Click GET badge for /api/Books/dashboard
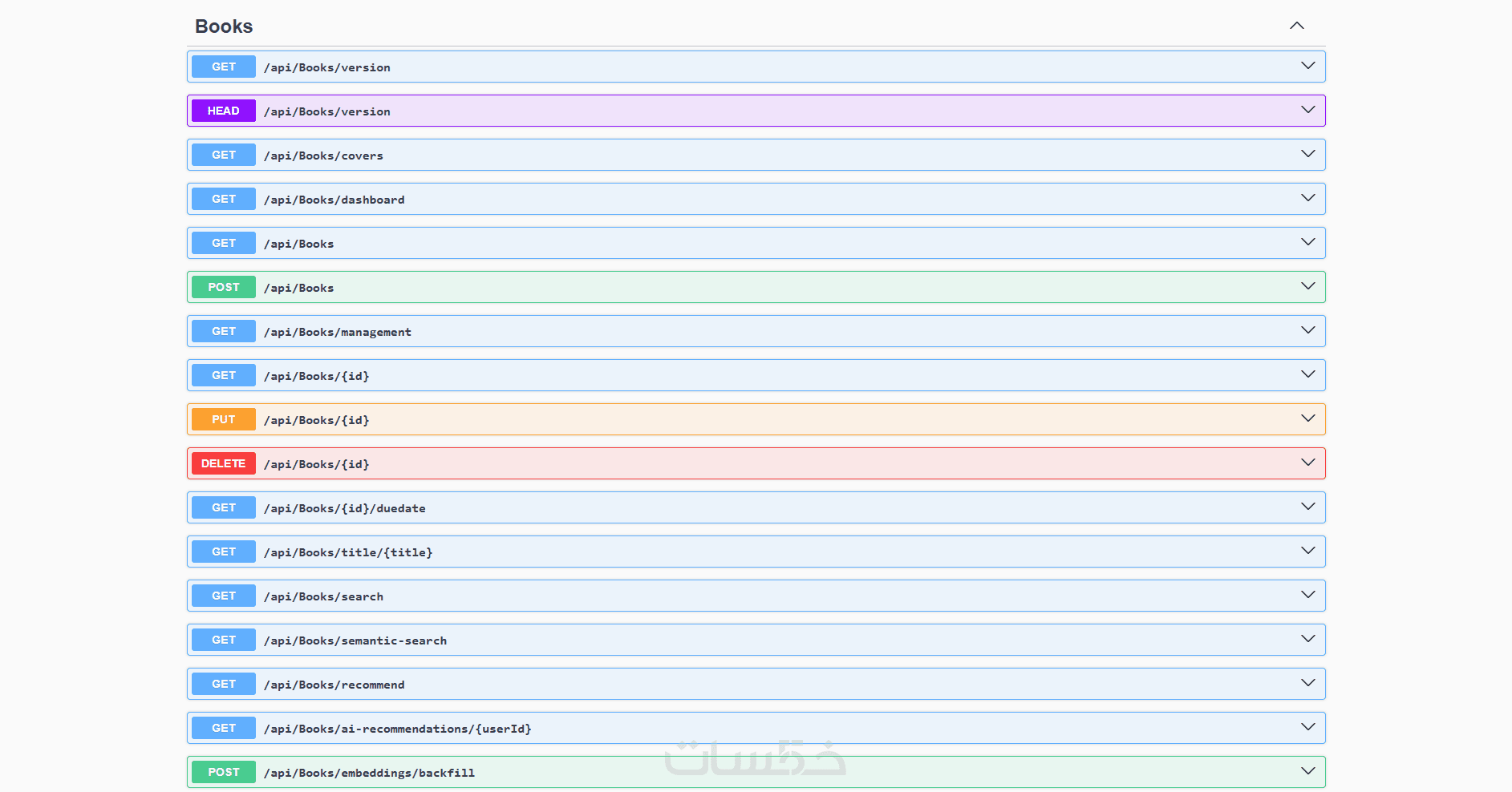The image size is (1512, 792). click(224, 199)
